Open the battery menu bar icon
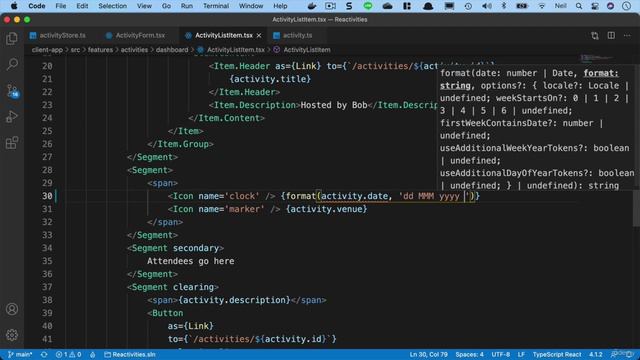 pyautogui.click(x=522, y=6)
